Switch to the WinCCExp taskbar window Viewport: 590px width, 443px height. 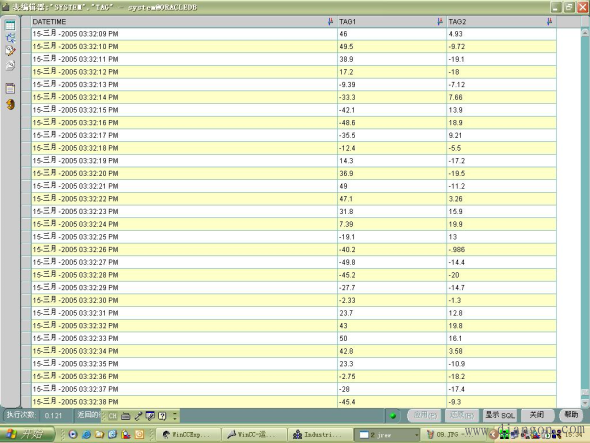pos(188,435)
